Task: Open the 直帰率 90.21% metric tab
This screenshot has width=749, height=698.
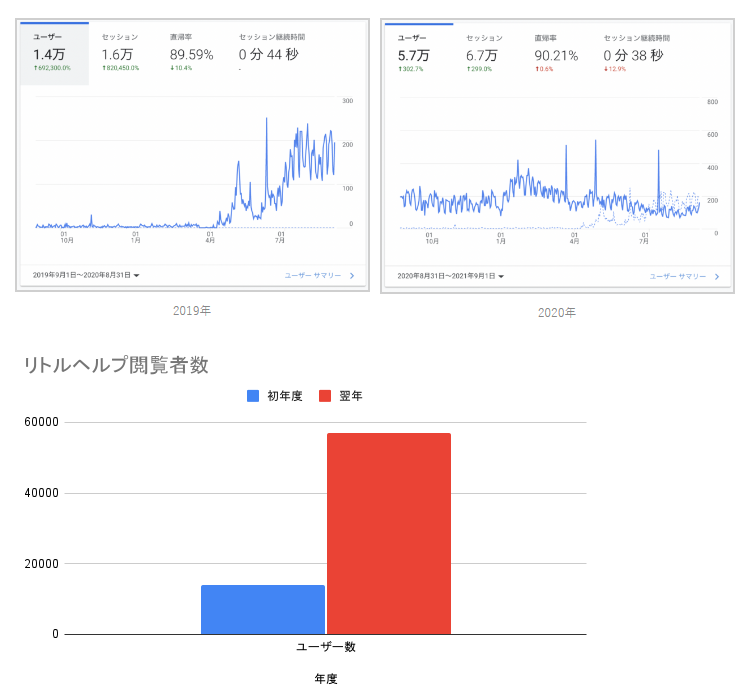Action: click(556, 54)
